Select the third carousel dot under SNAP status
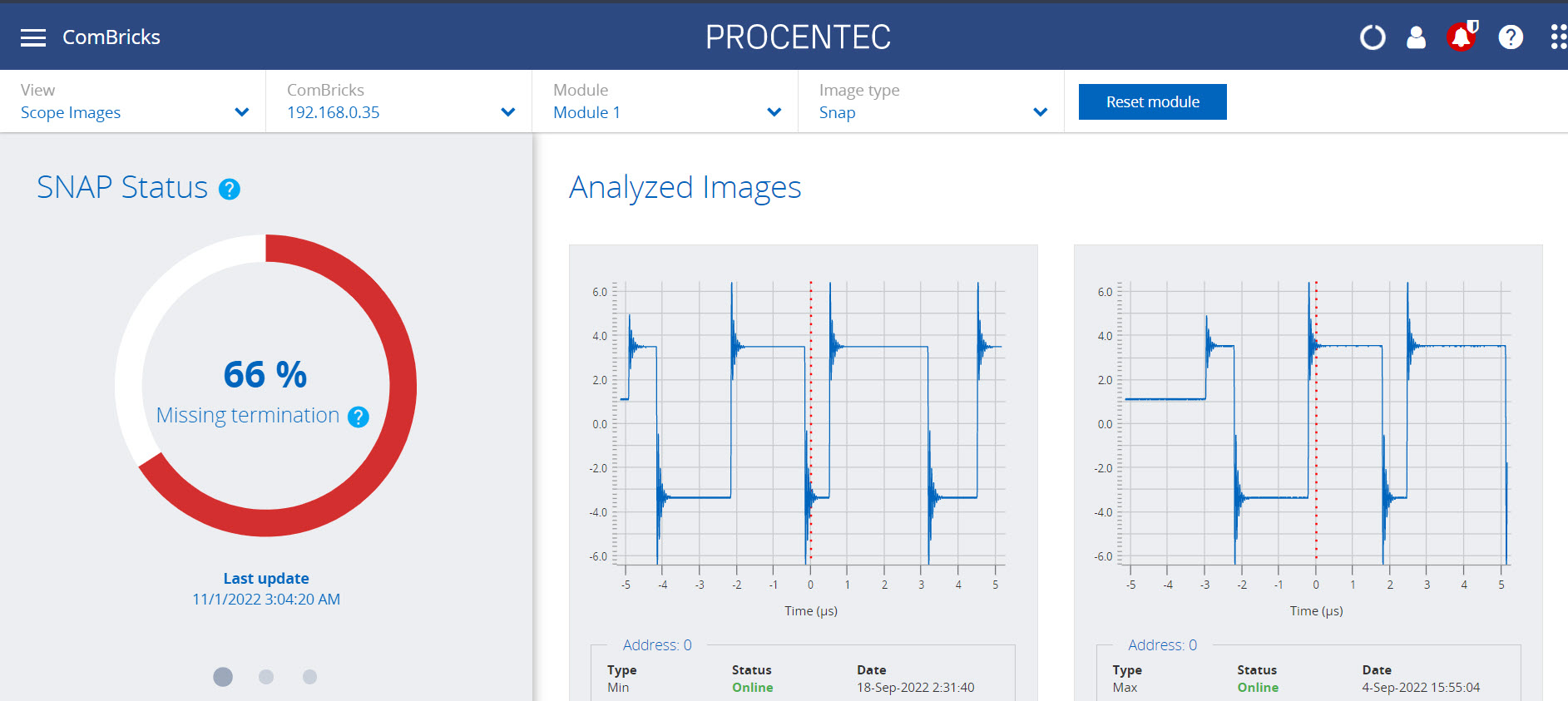The height and width of the screenshot is (701, 1568). (x=309, y=677)
